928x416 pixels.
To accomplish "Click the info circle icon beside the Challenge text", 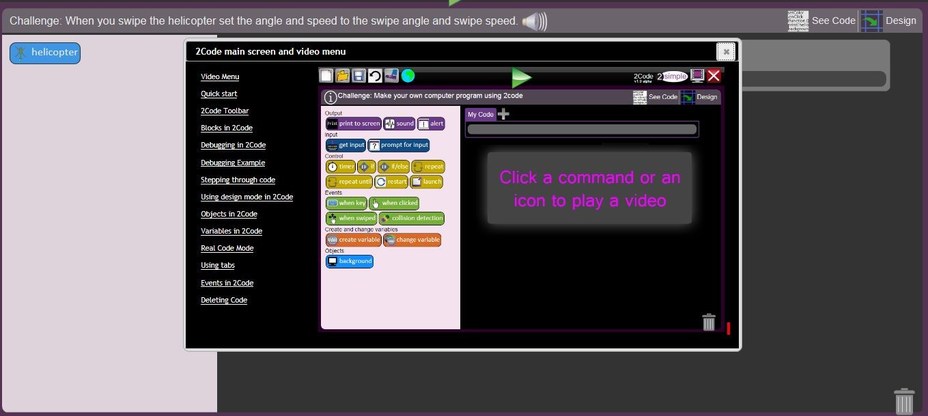I will 330,97.
